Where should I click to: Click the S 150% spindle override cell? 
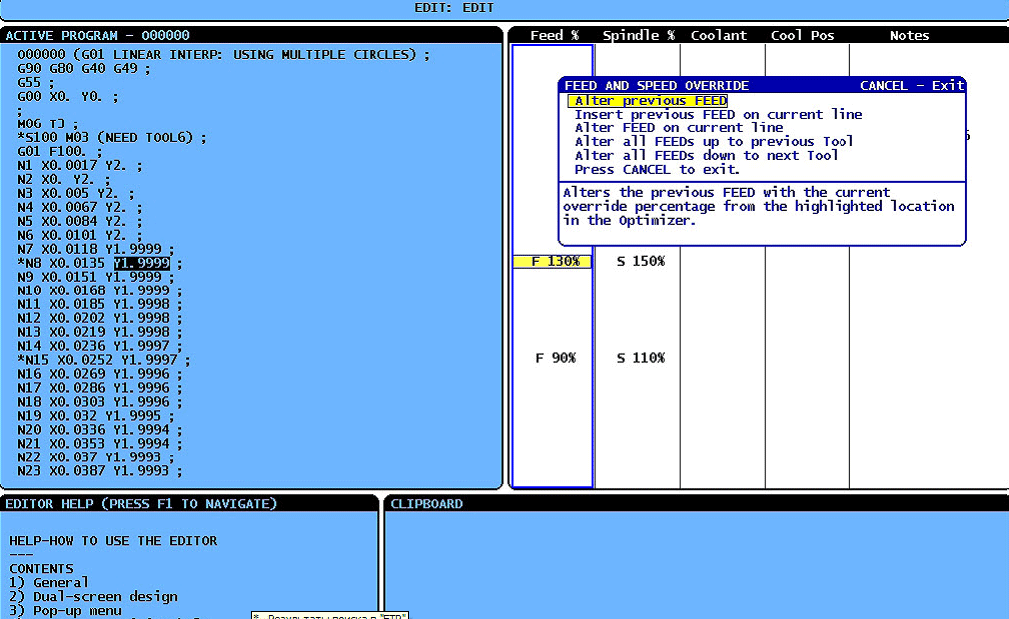tap(640, 262)
